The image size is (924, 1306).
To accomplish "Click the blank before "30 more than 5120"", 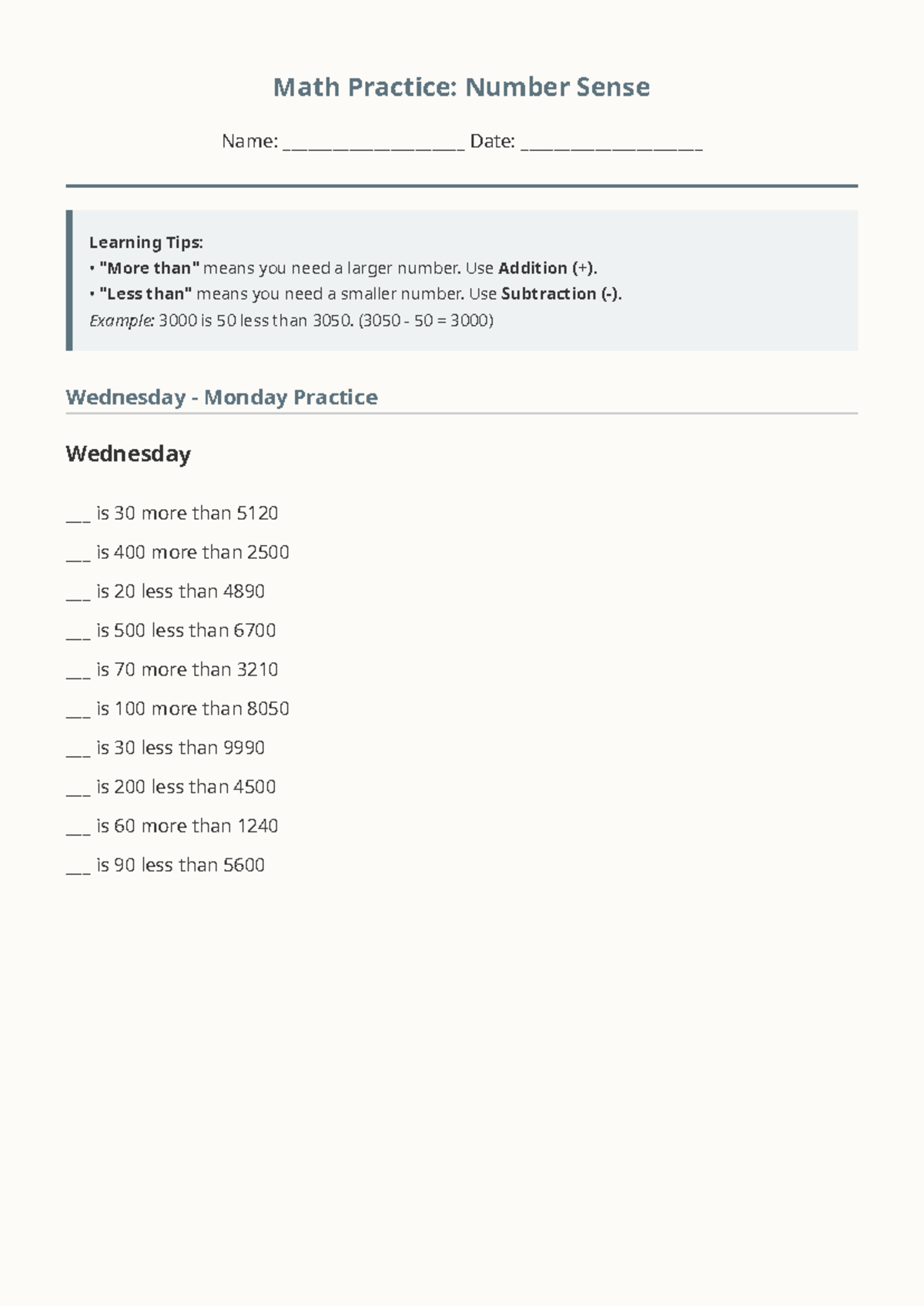I will [x=79, y=514].
